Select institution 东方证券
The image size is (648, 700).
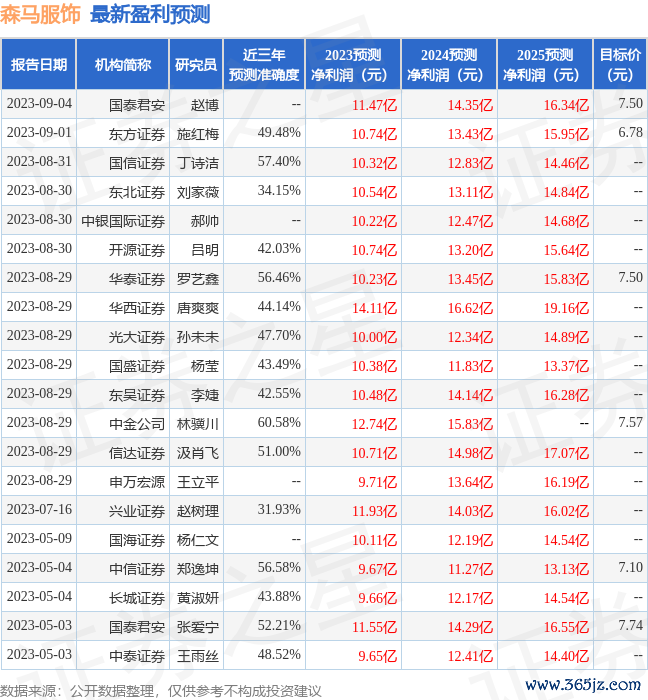137,134
